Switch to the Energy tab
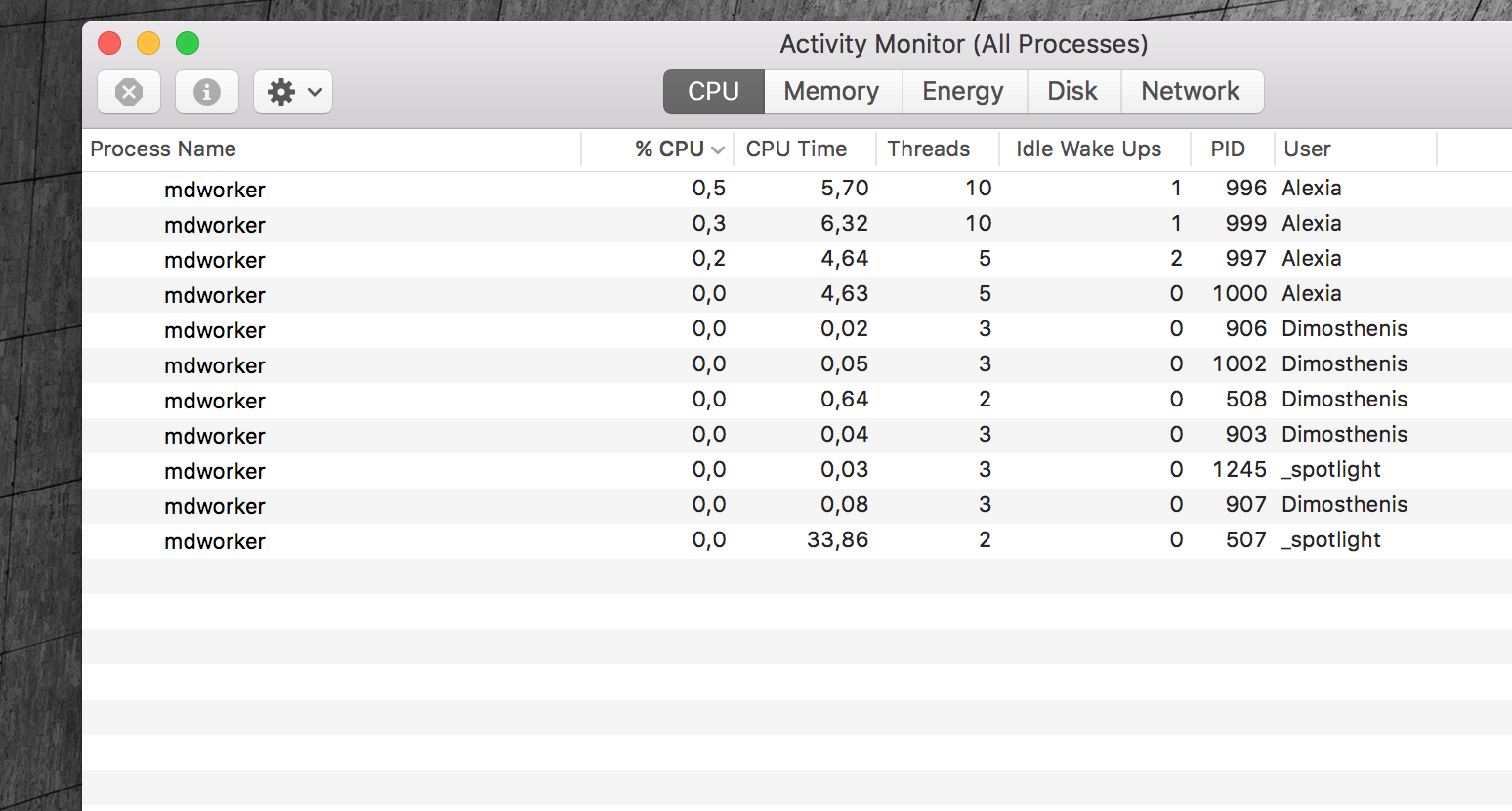The height and width of the screenshot is (811, 1512). click(x=963, y=92)
